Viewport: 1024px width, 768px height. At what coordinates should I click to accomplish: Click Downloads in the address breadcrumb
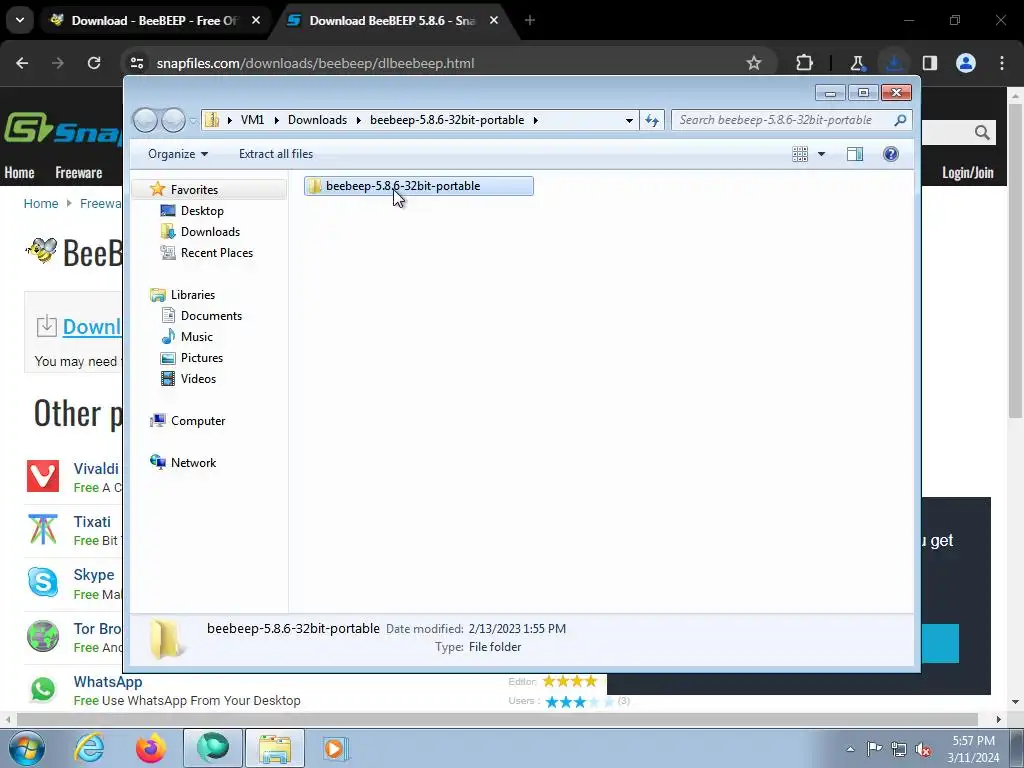(317, 120)
